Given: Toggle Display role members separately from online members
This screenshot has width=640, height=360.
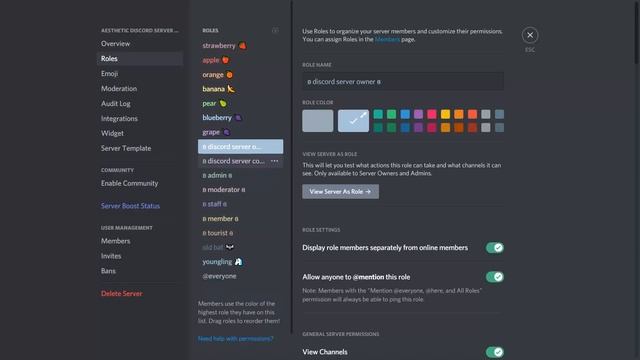Looking at the screenshot, I should (495, 248).
